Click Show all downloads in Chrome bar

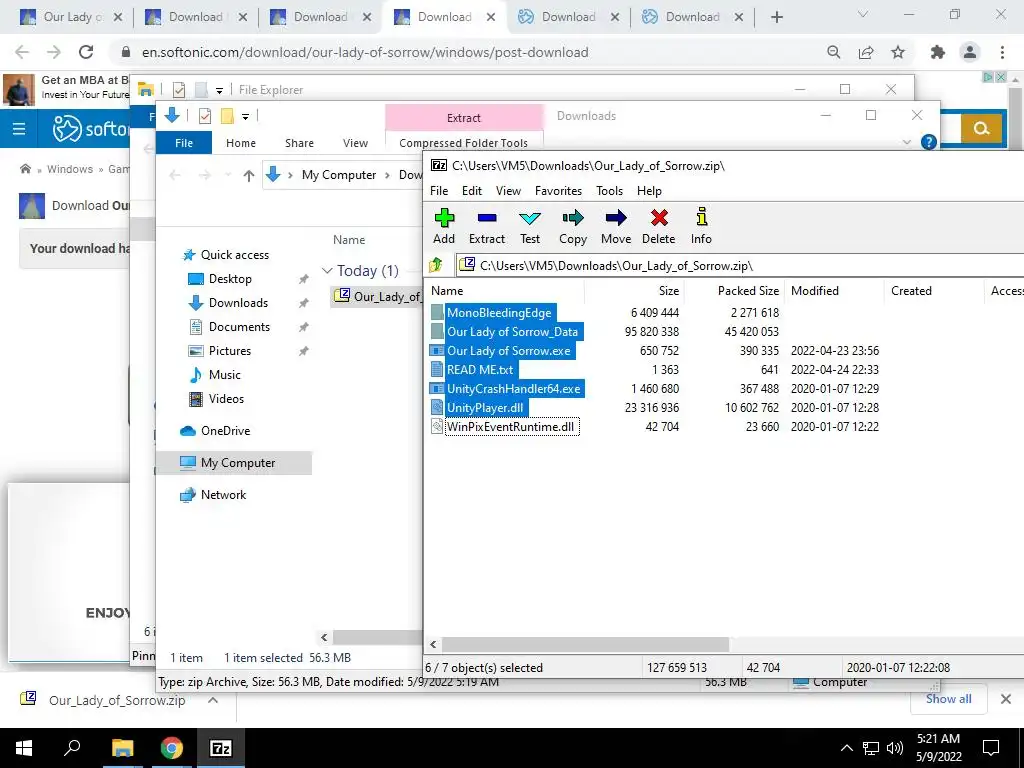coord(948,699)
